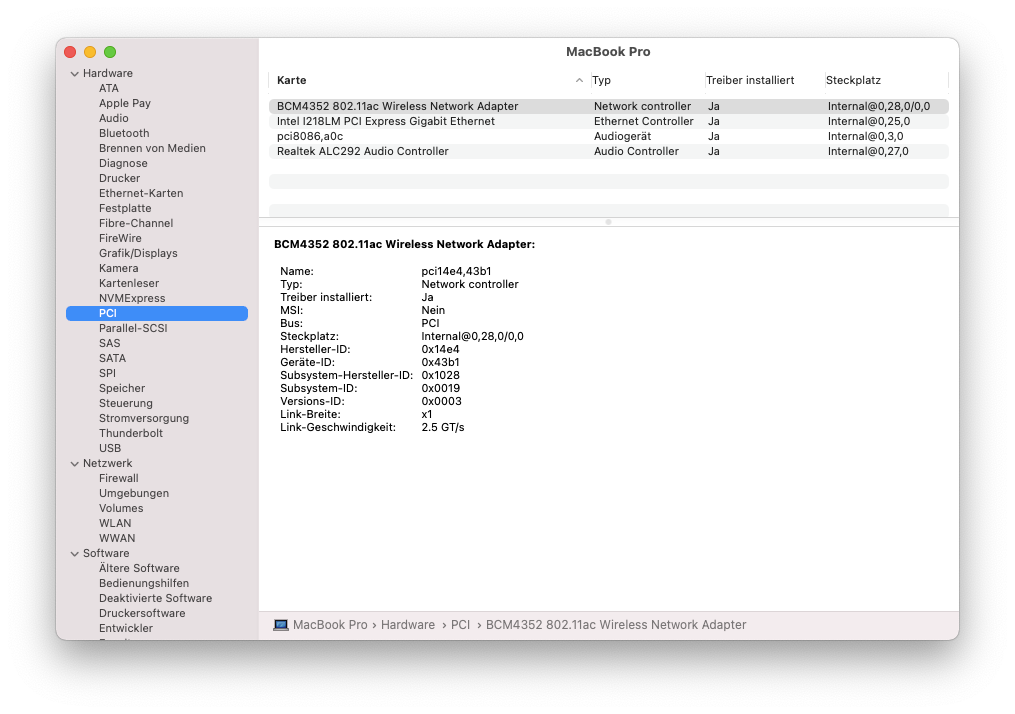Select ATA in the sidebar
The width and height of the screenshot is (1015, 714).
coord(109,88)
